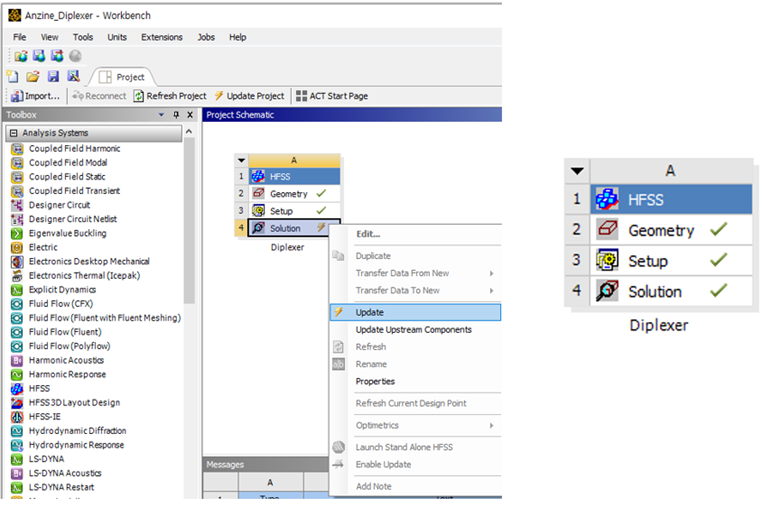Open the View menu
The image size is (762, 507).
50,37
